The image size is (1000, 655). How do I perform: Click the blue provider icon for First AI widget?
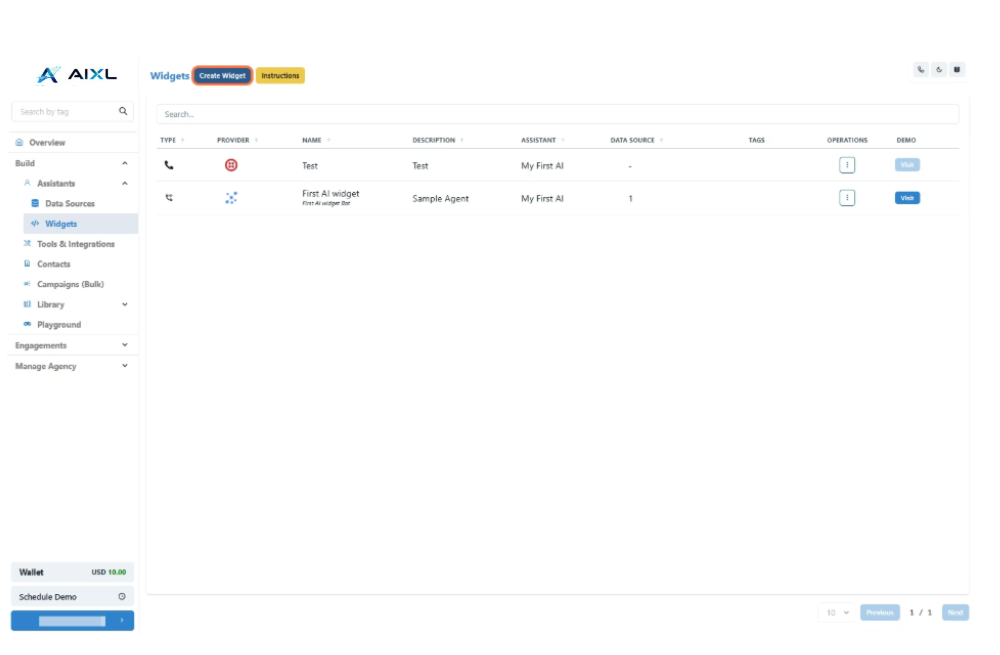(231, 198)
